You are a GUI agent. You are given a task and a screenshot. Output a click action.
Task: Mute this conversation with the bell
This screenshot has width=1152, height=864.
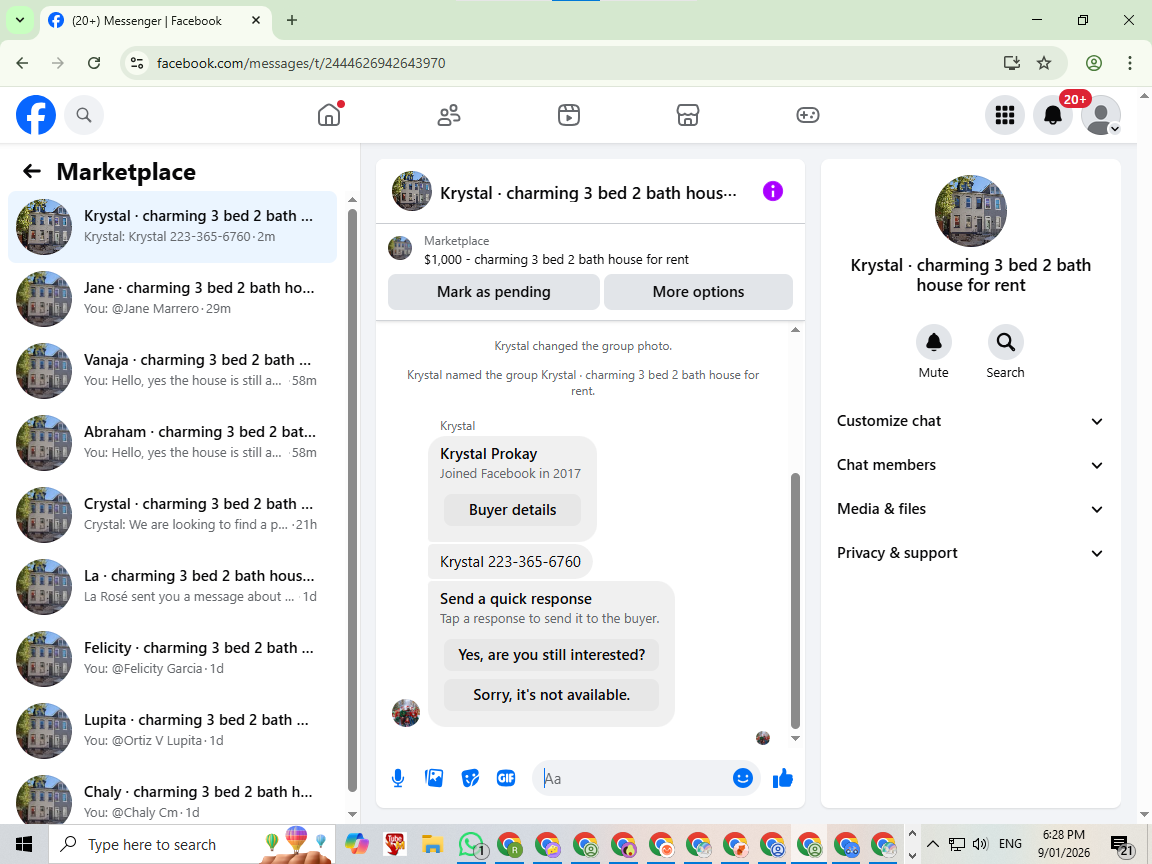point(934,342)
